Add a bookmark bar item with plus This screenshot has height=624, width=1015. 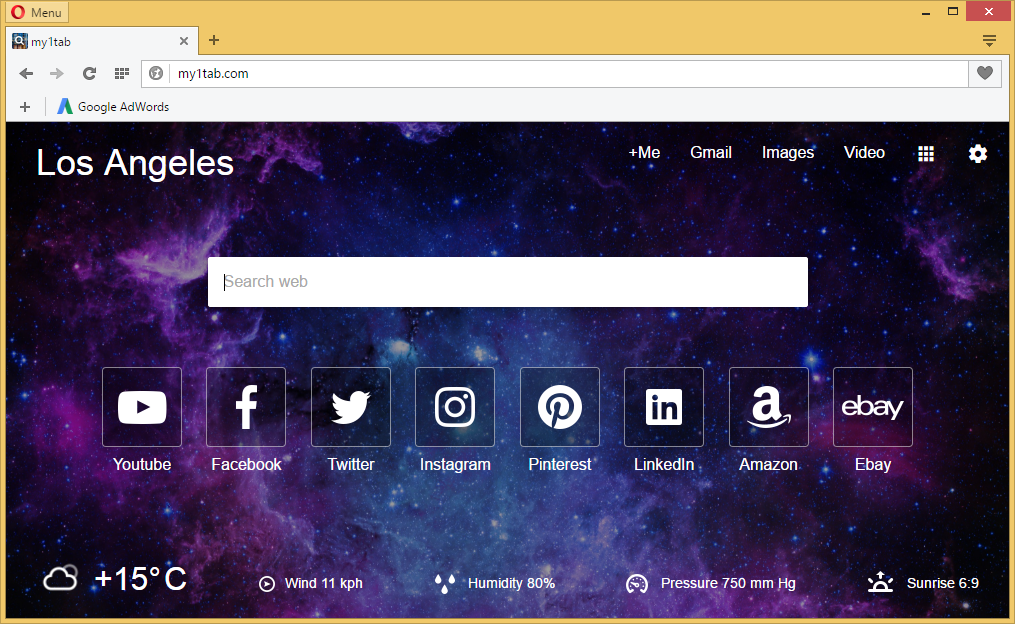click(x=25, y=107)
